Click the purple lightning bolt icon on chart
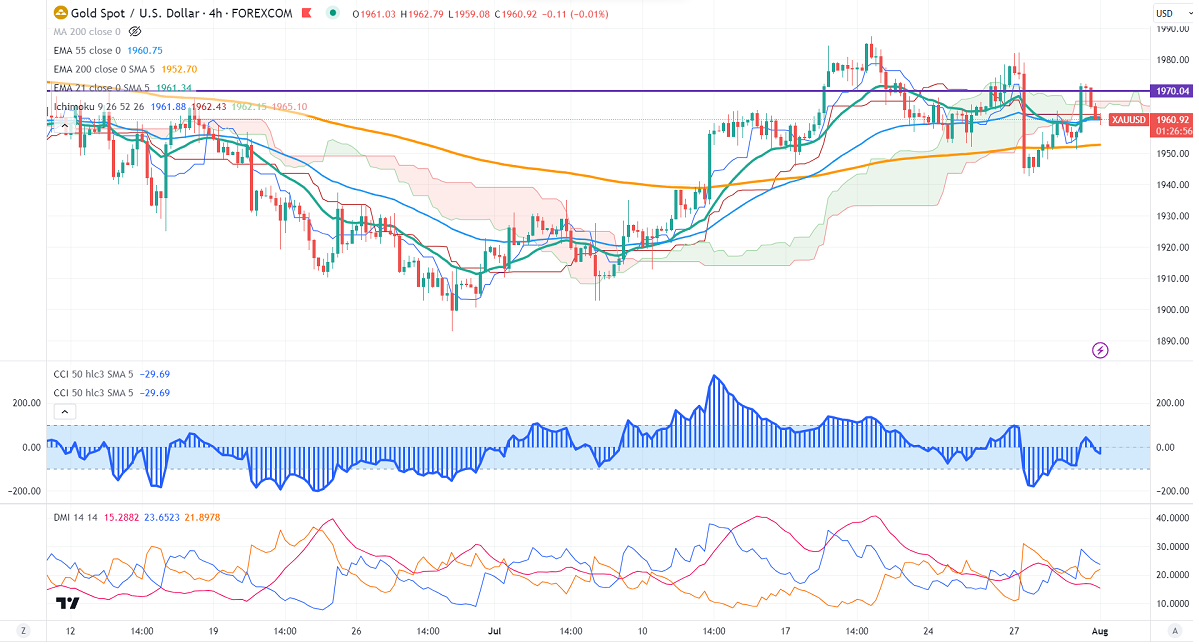The width and height of the screenshot is (1199, 644). 1100,350
